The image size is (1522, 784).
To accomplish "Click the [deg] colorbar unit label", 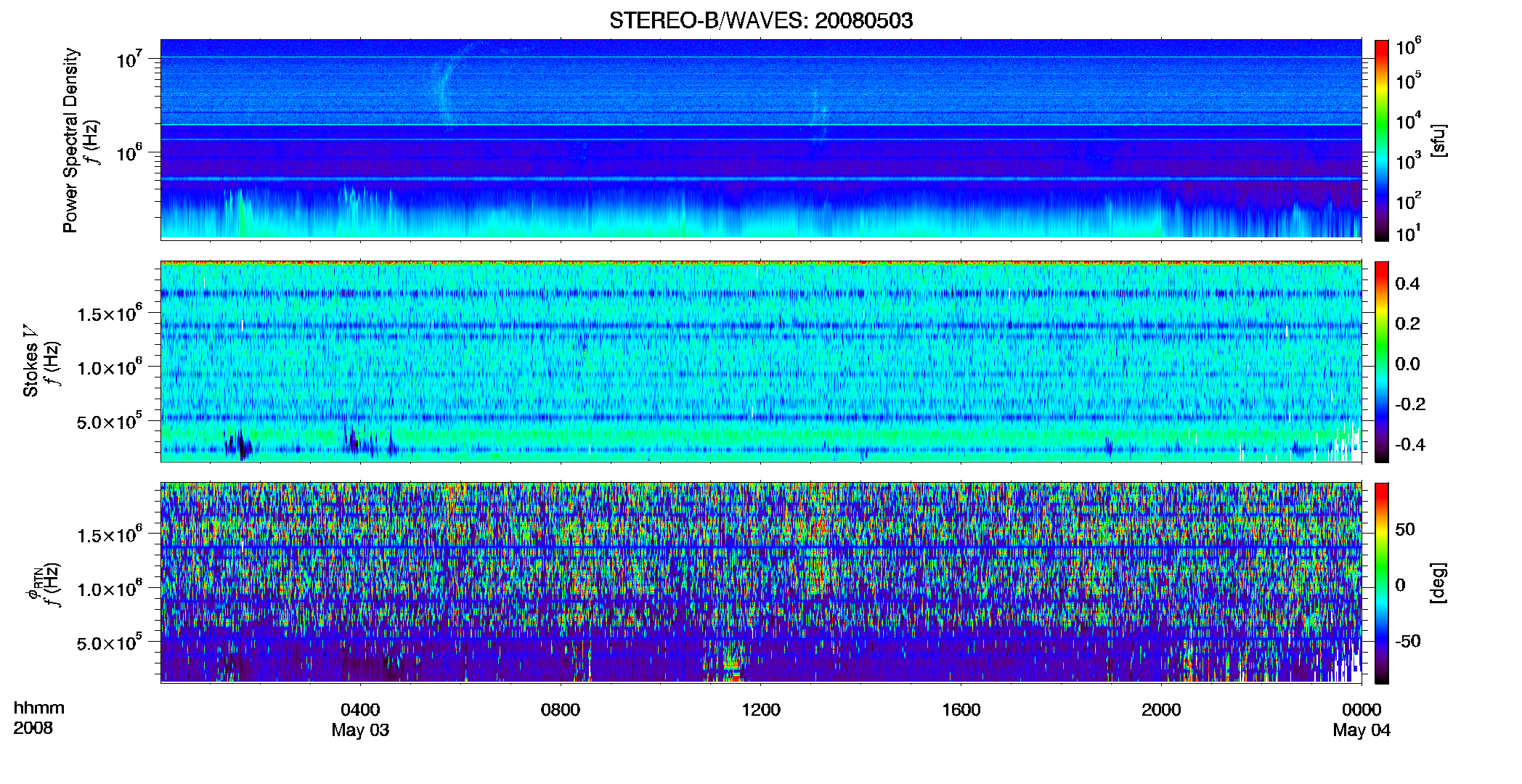I will [x=1438, y=583].
